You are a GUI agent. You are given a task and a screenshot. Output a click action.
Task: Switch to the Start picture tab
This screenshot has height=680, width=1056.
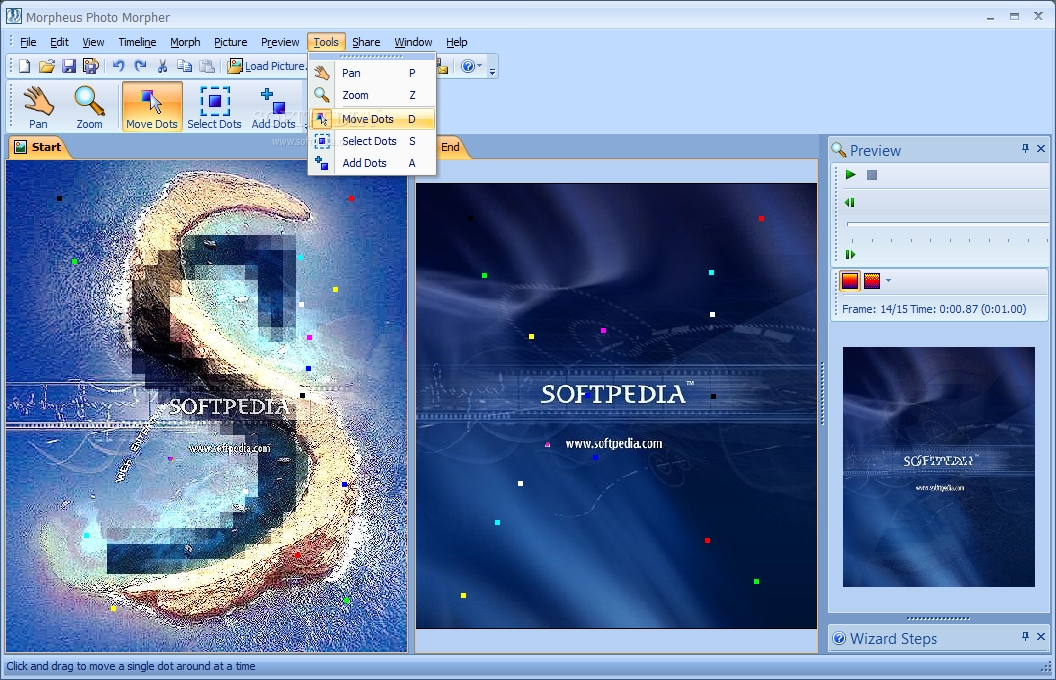point(38,147)
